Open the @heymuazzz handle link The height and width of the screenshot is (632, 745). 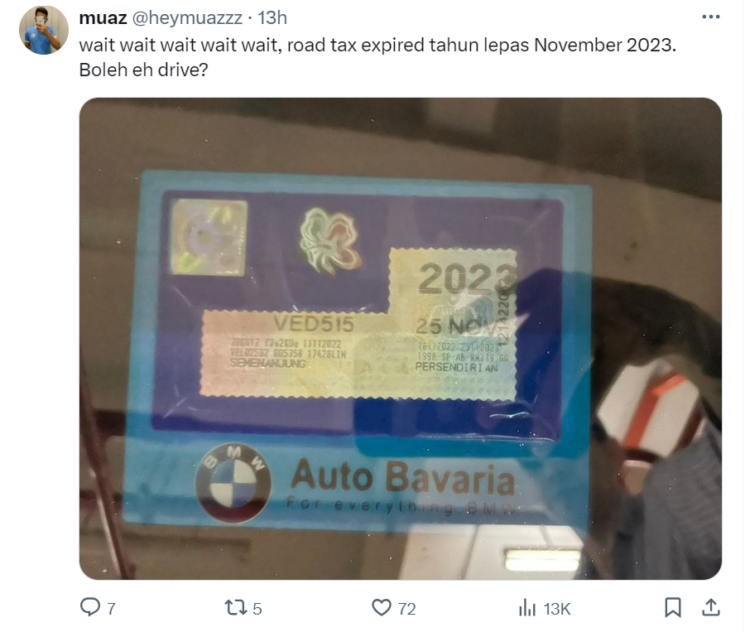[x=186, y=18]
